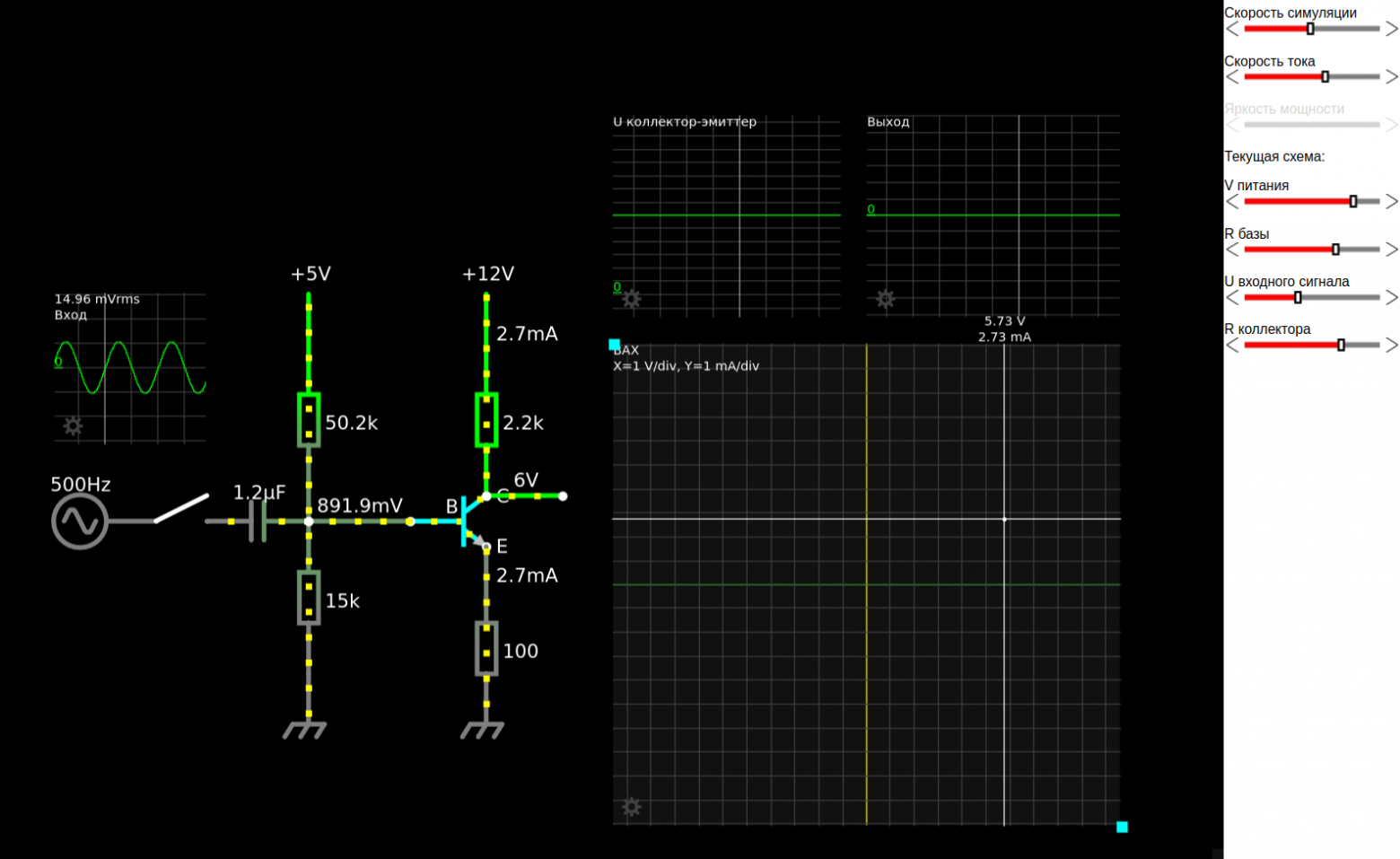The image size is (1400, 859).
Task: Click the 15k resistance label
Action: pyautogui.click(x=342, y=600)
